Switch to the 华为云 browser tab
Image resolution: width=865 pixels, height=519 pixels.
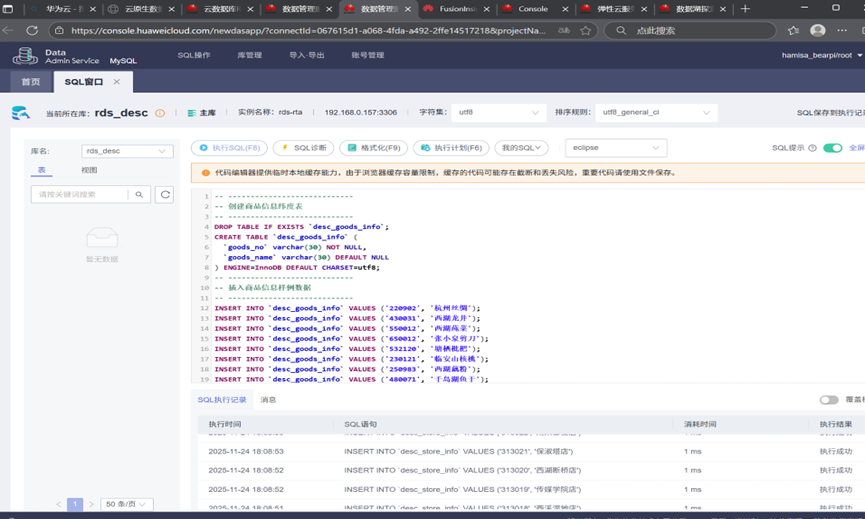tap(63, 9)
